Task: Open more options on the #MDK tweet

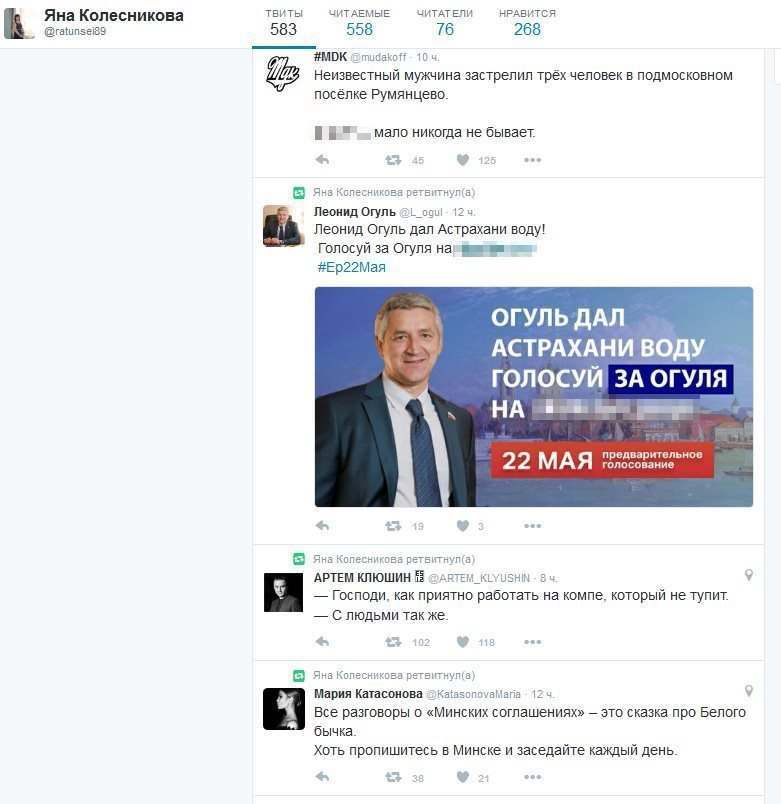Action: [x=532, y=160]
